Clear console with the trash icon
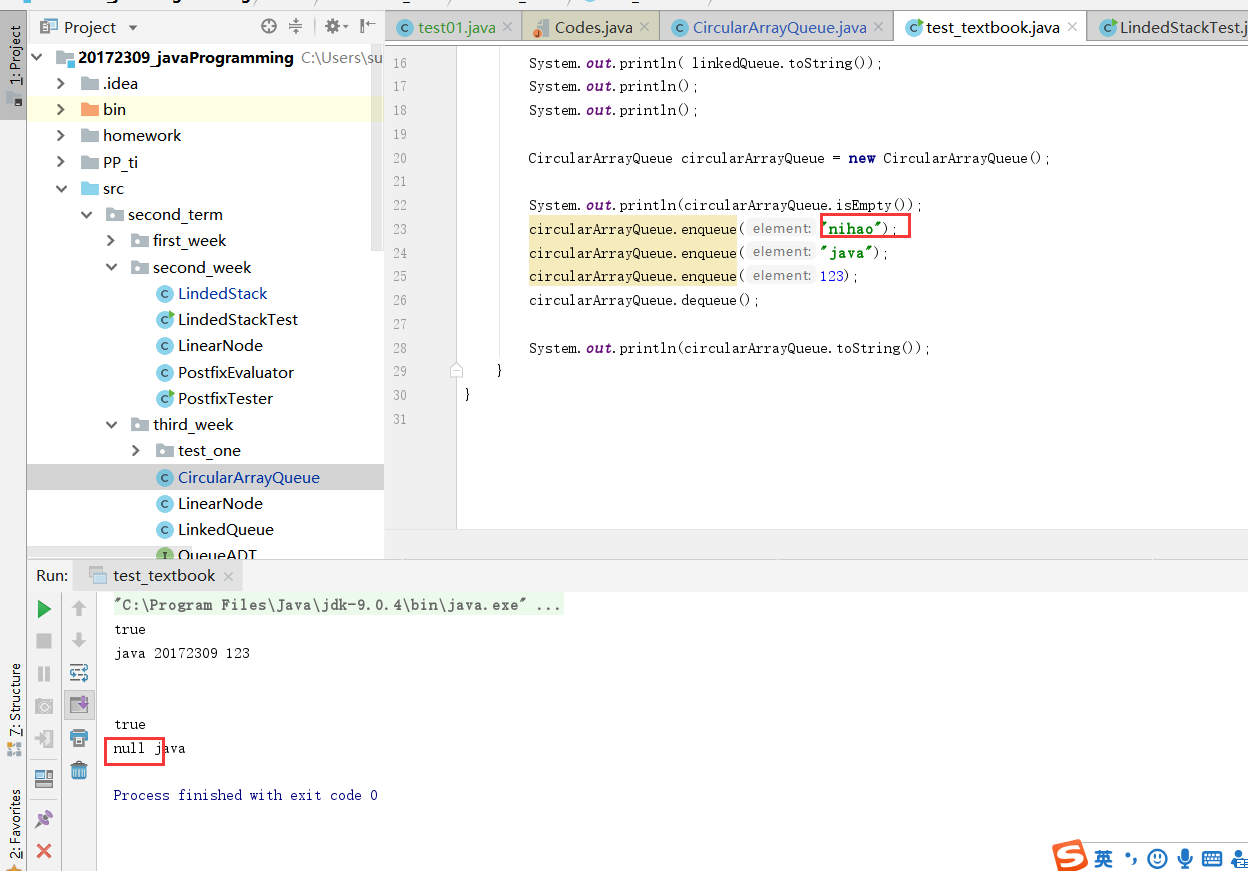 click(x=79, y=770)
